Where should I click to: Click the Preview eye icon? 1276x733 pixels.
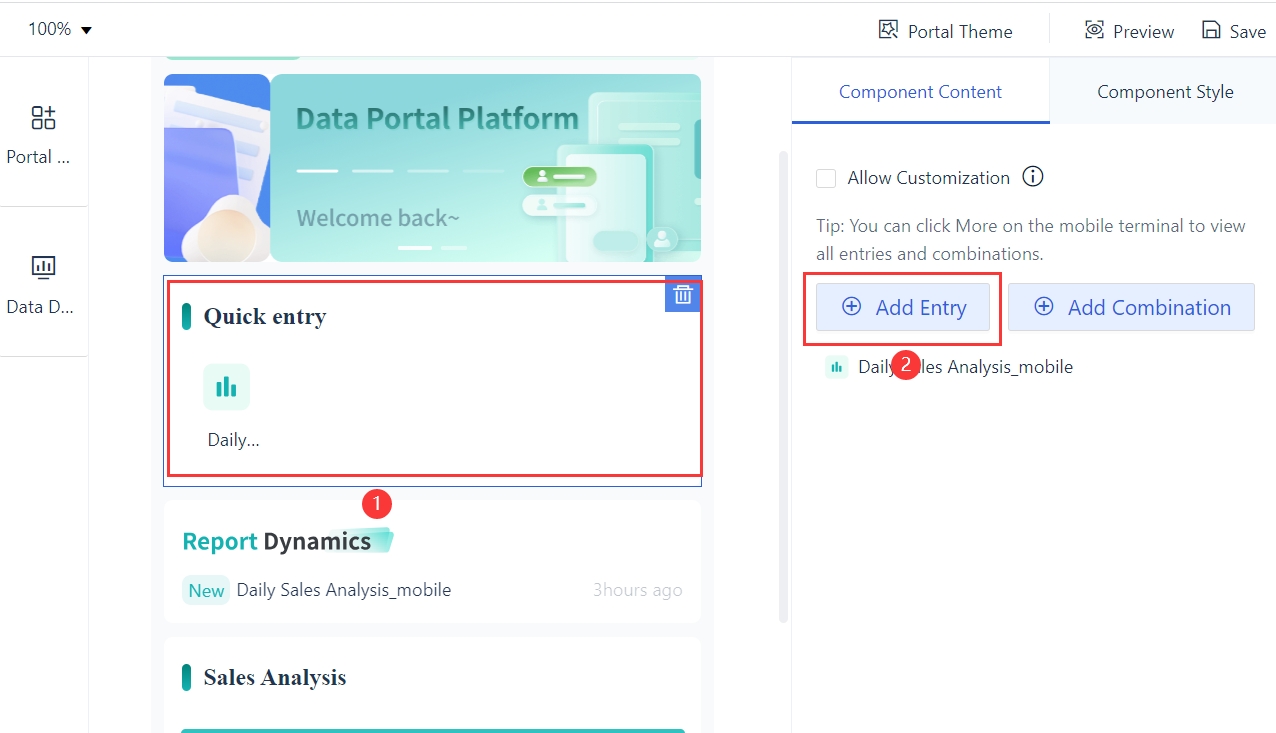[x=1094, y=30]
